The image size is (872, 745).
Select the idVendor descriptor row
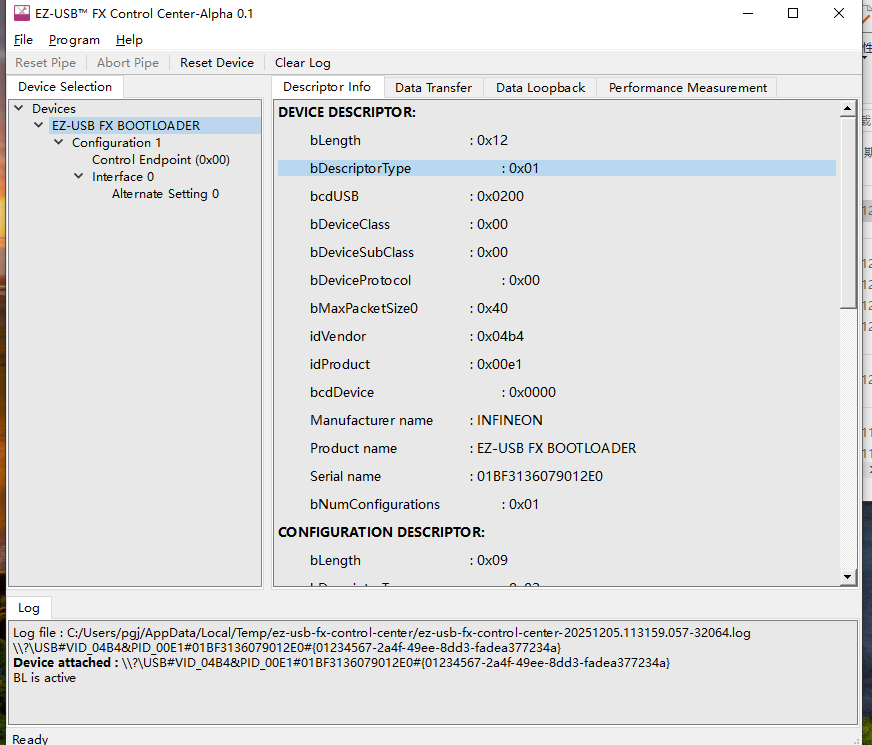pos(557,336)
